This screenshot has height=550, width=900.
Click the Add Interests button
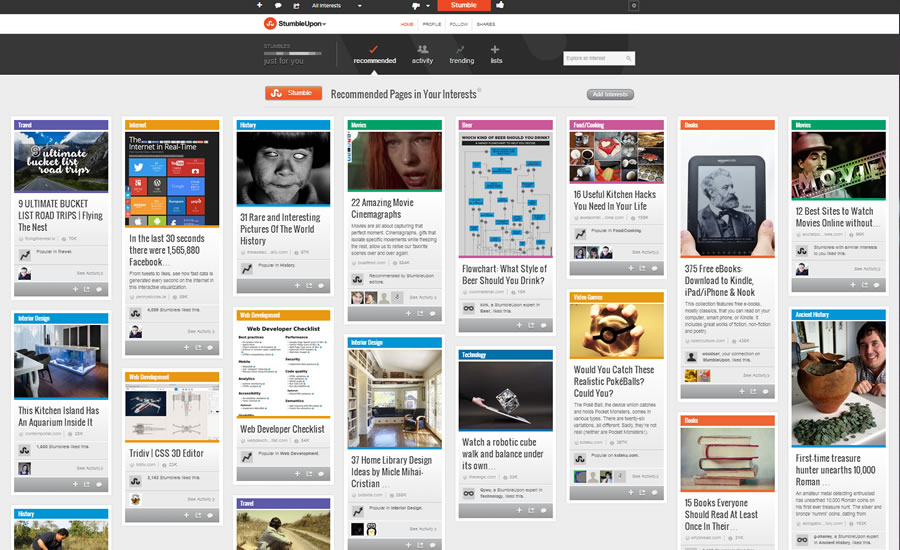tap(610, 94)
